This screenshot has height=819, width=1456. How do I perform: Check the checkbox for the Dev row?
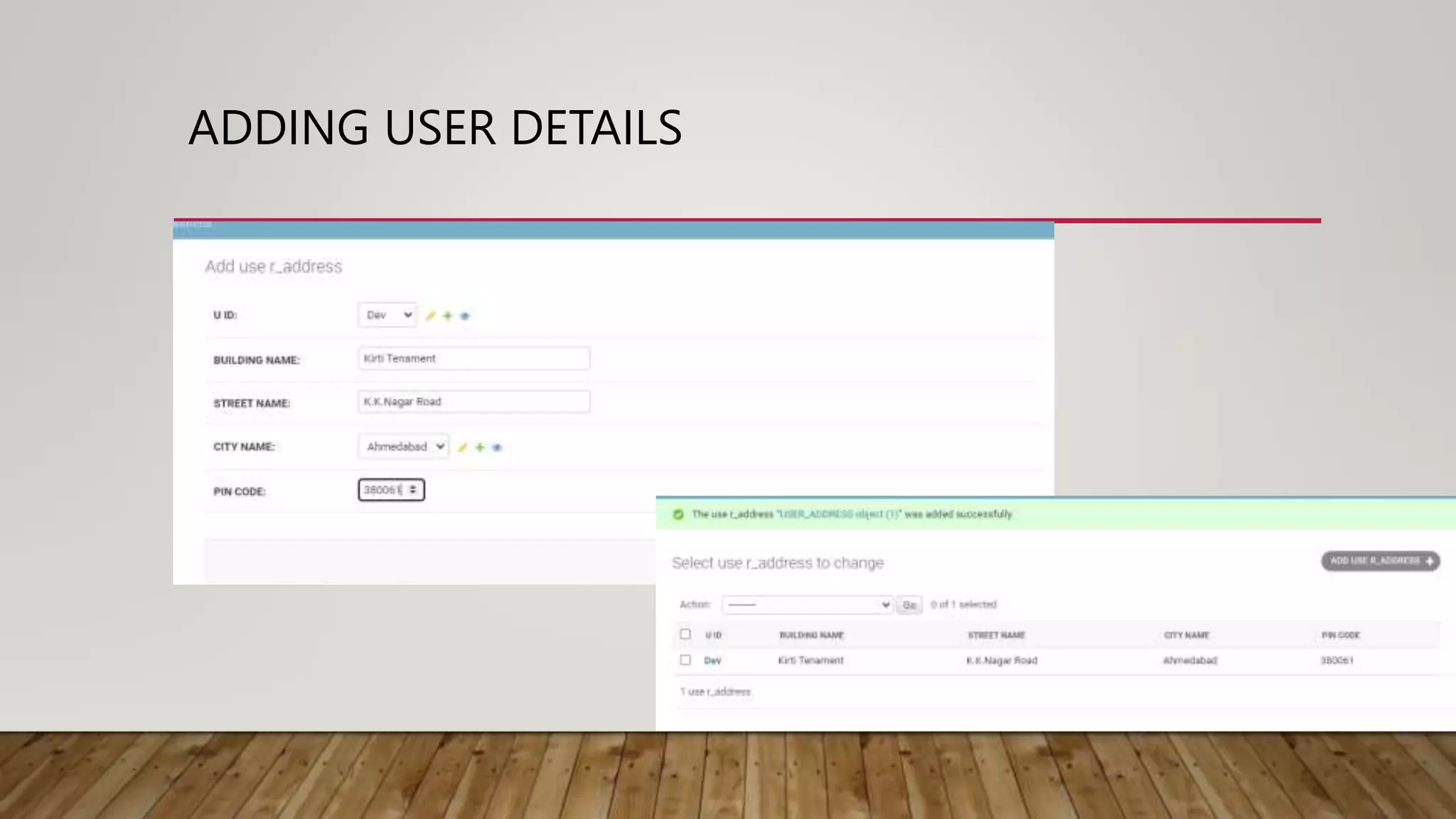click(685, 660)
